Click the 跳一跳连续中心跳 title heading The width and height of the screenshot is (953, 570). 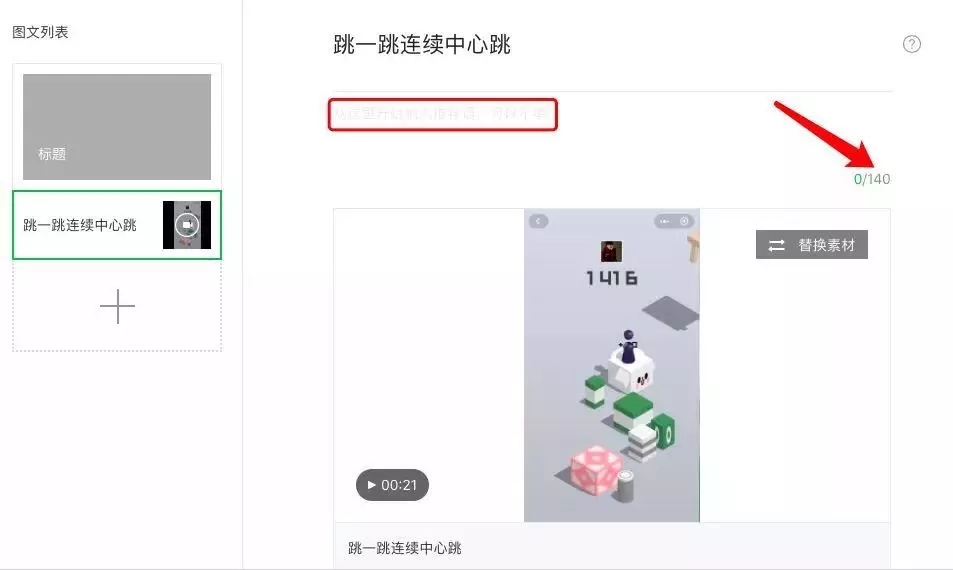(422, 45)
